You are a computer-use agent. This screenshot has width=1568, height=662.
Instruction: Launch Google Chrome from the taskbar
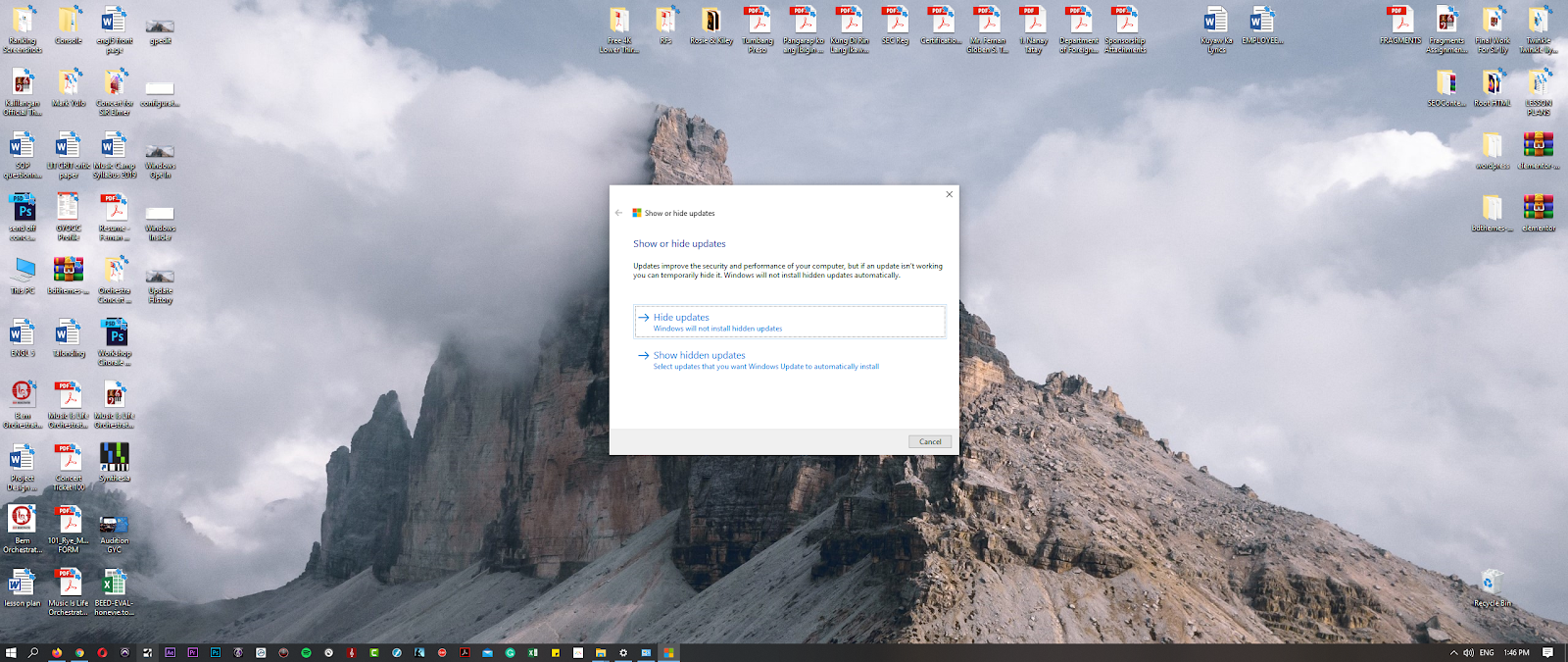click(x=79, y=652)
